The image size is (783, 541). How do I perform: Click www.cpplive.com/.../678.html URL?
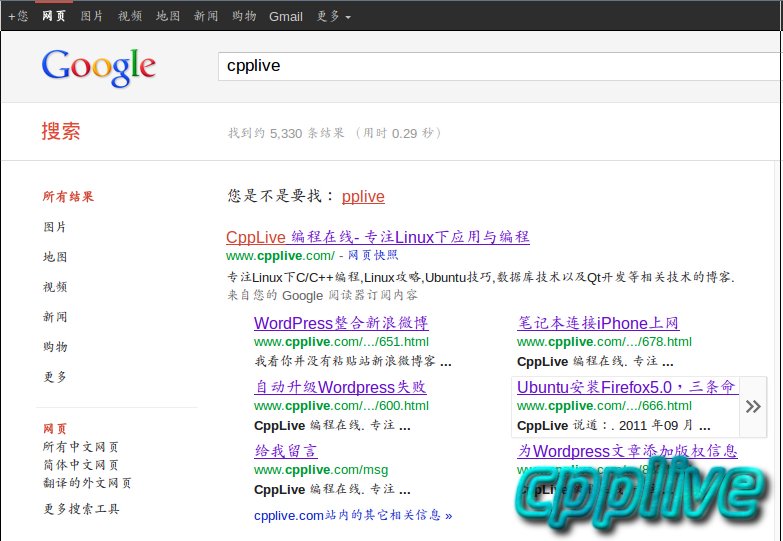pos(604,342)
